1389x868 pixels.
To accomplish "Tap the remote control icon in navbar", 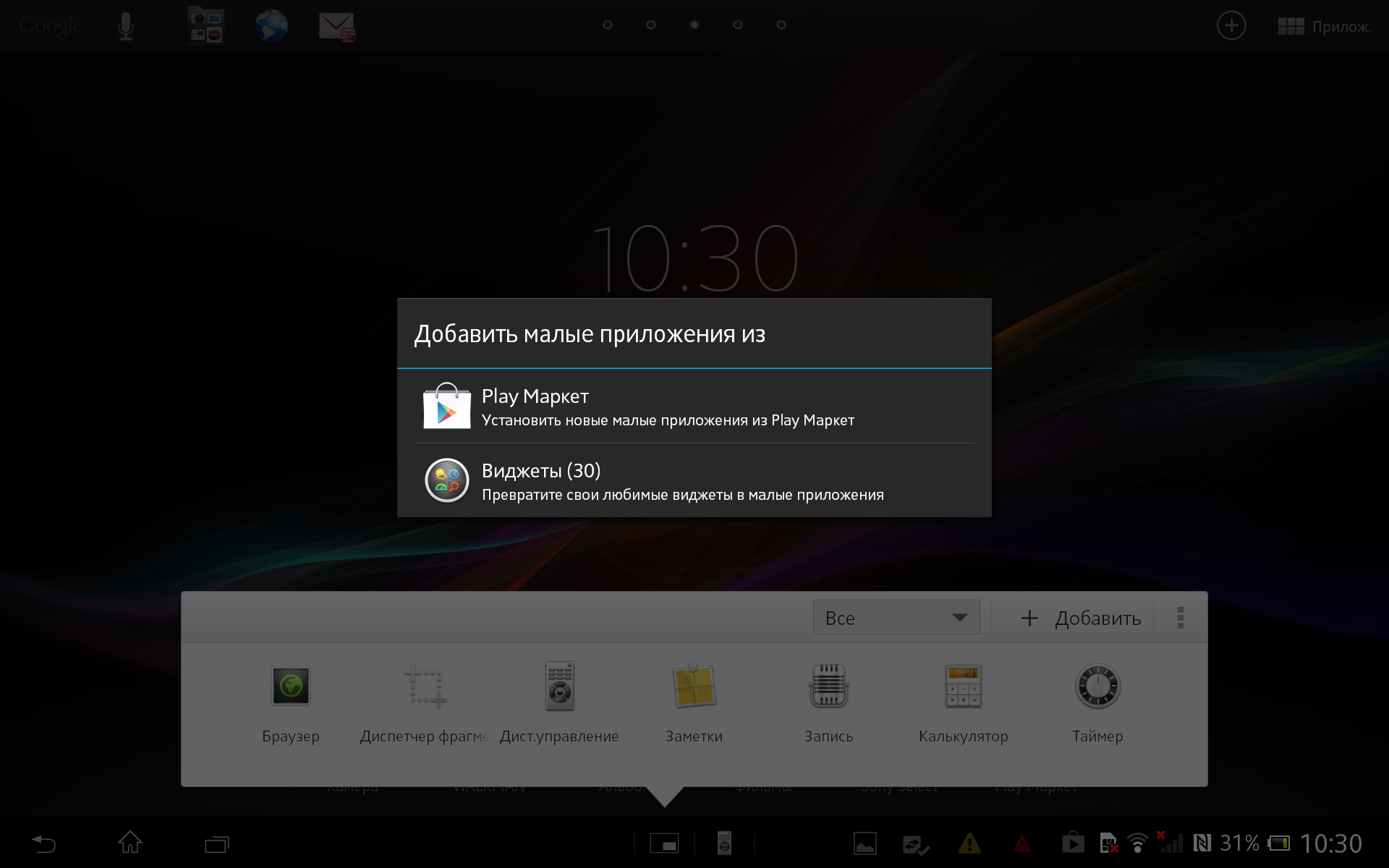I will point(724,843).
